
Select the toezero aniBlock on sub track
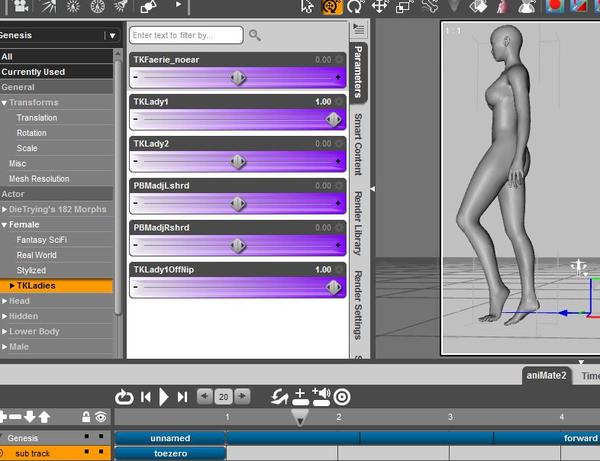(170, 453)
